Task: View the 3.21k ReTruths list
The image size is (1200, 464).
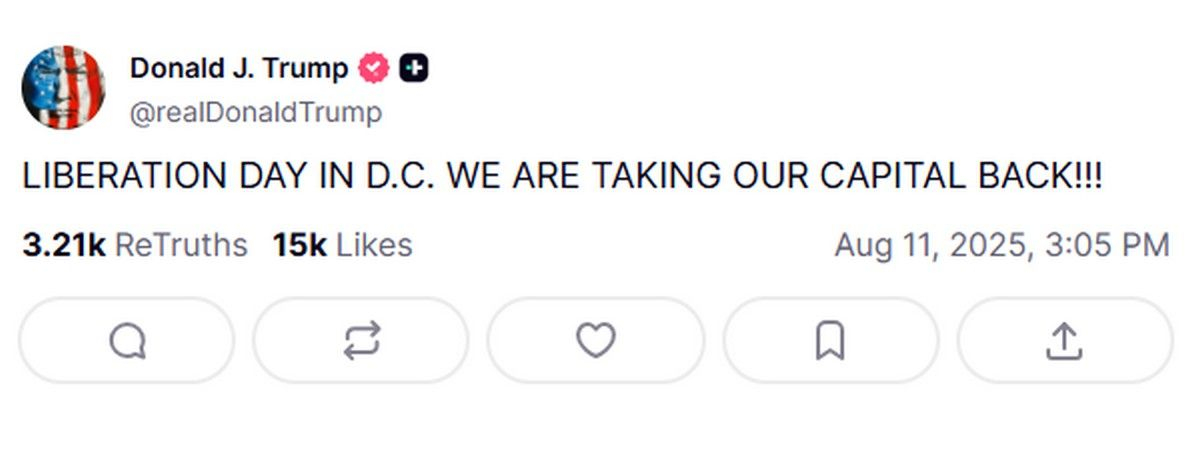Action: click(x=134, y=245)
